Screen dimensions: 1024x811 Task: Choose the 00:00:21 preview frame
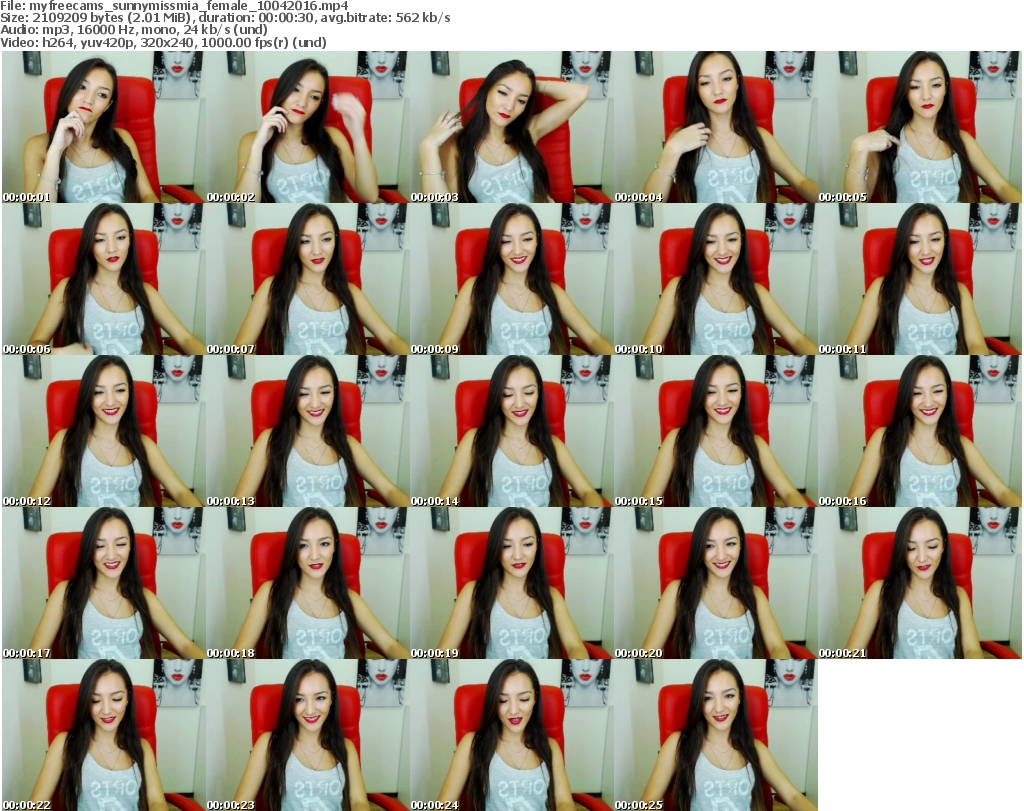pyautogui.click(x=920, y=583)
